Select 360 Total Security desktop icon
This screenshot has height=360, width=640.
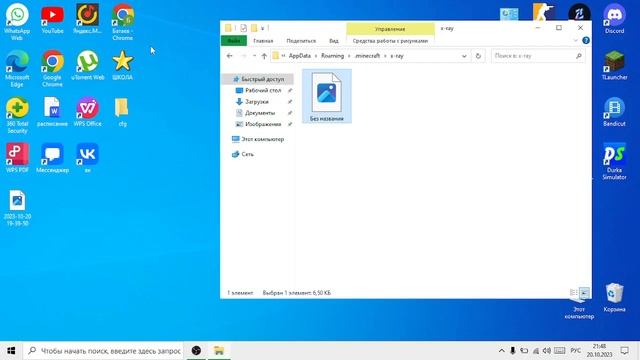pyautogui.click(x=17, y=115)
